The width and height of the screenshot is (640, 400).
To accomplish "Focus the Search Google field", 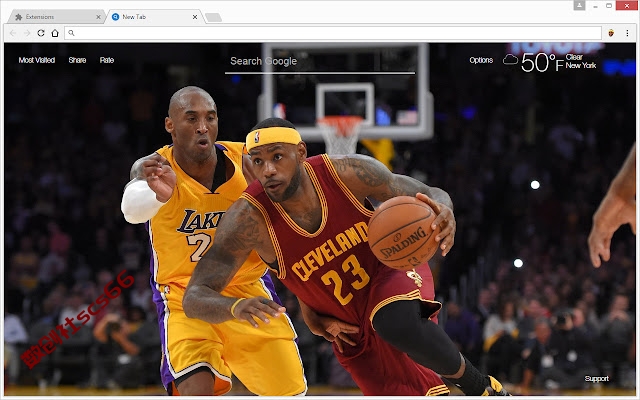I will pyautogui.click(x=320, y=62).
